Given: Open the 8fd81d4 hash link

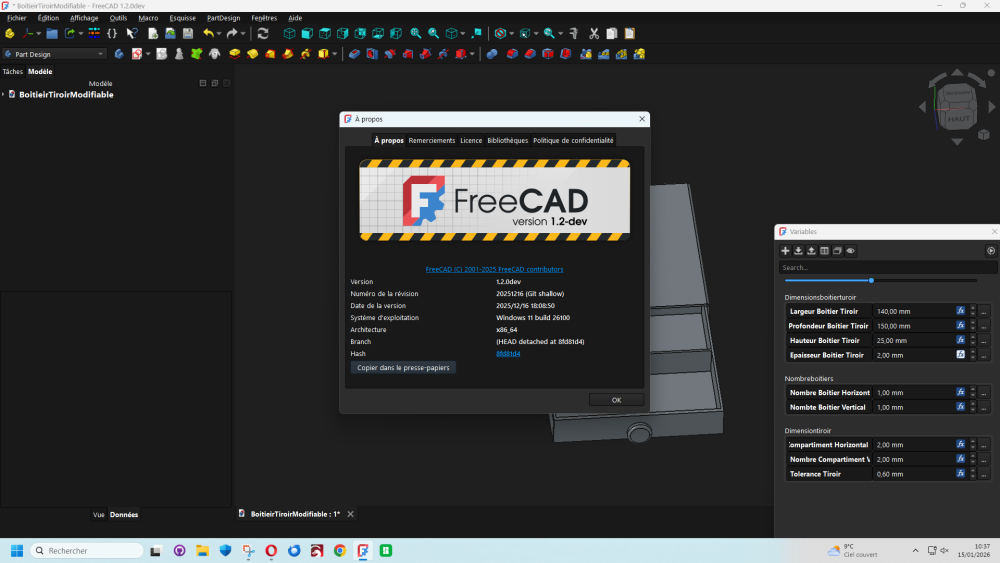Looking at the screenshot, I should 508,353.
